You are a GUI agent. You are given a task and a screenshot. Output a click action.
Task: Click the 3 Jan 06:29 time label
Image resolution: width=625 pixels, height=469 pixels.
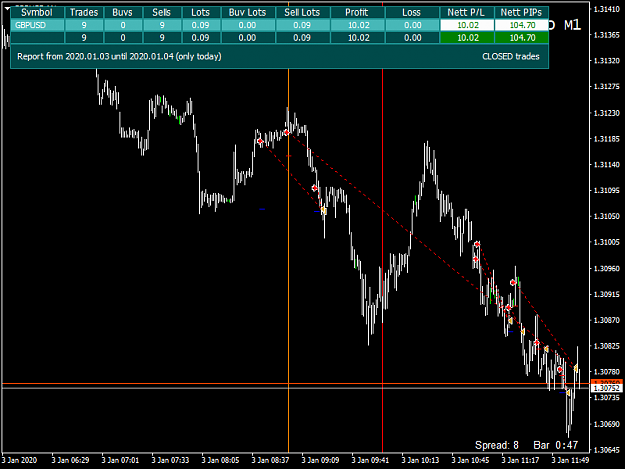pos(70,460)
